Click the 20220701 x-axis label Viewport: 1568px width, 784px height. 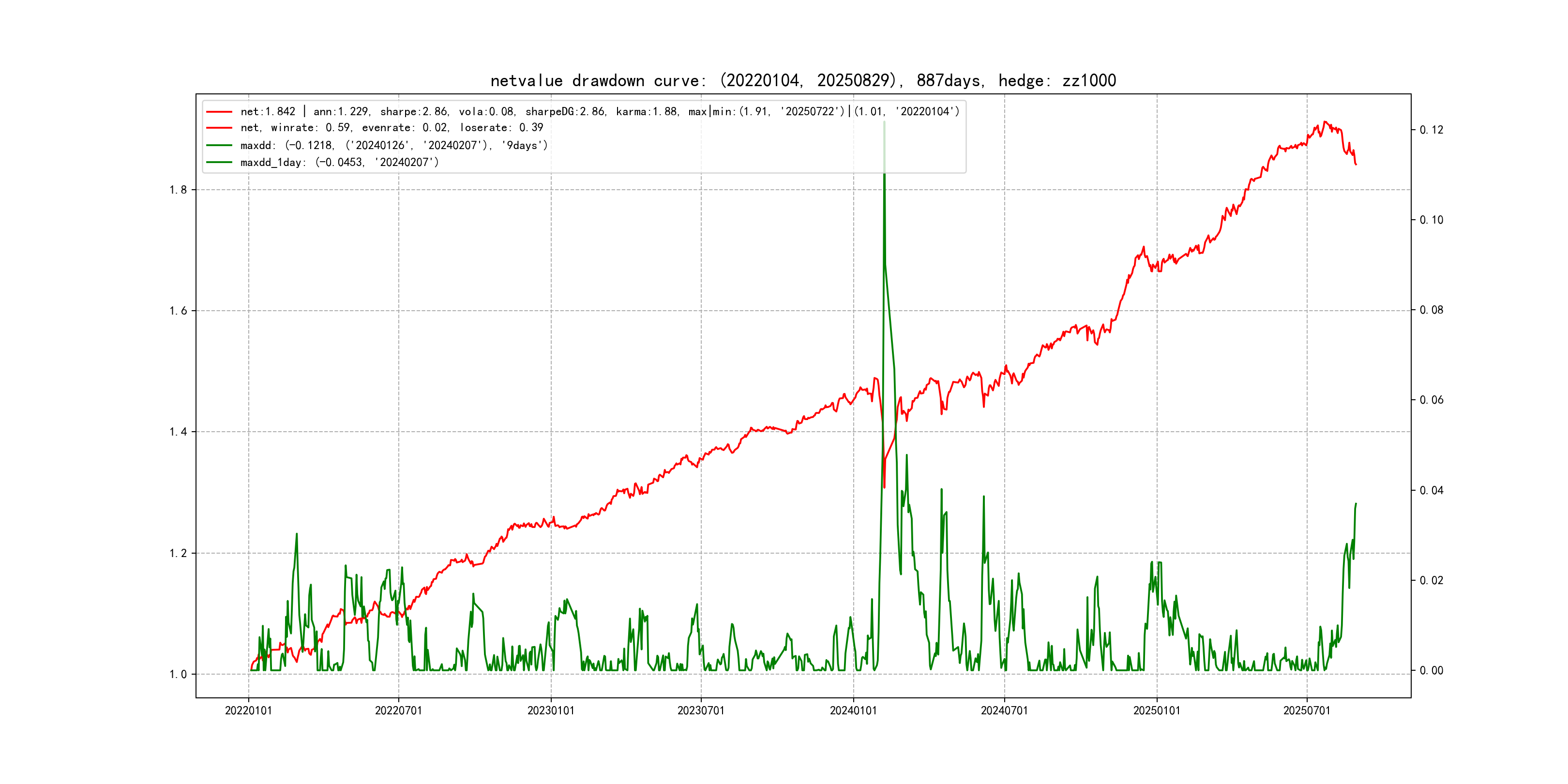tap(399, 711)
